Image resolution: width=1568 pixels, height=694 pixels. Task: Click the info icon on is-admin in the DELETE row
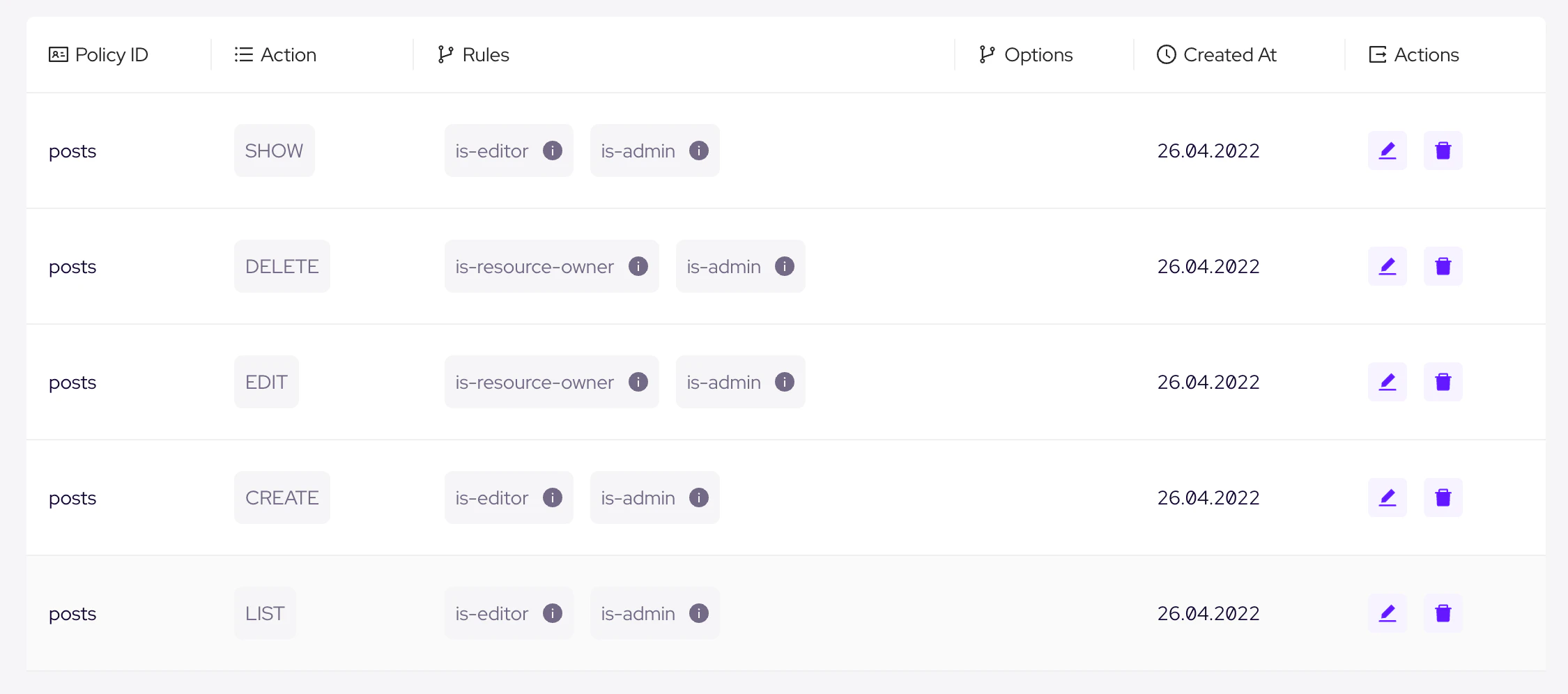tap(784, 265)
